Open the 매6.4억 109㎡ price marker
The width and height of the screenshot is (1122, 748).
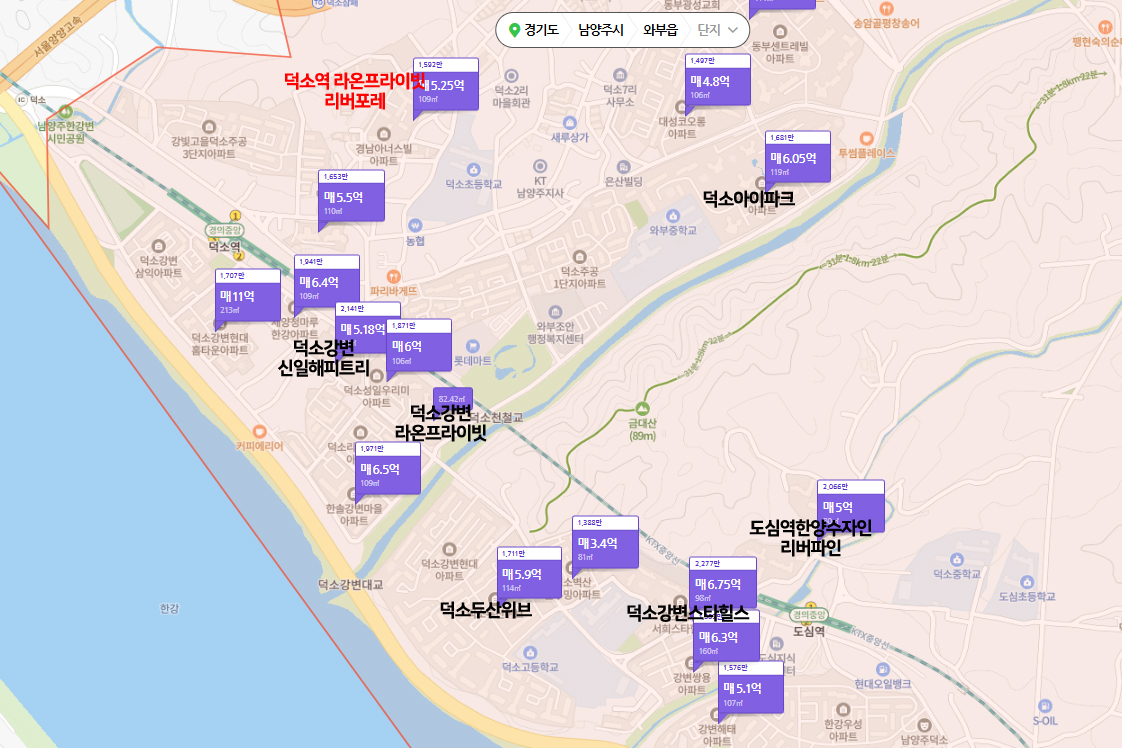(326, 281)
